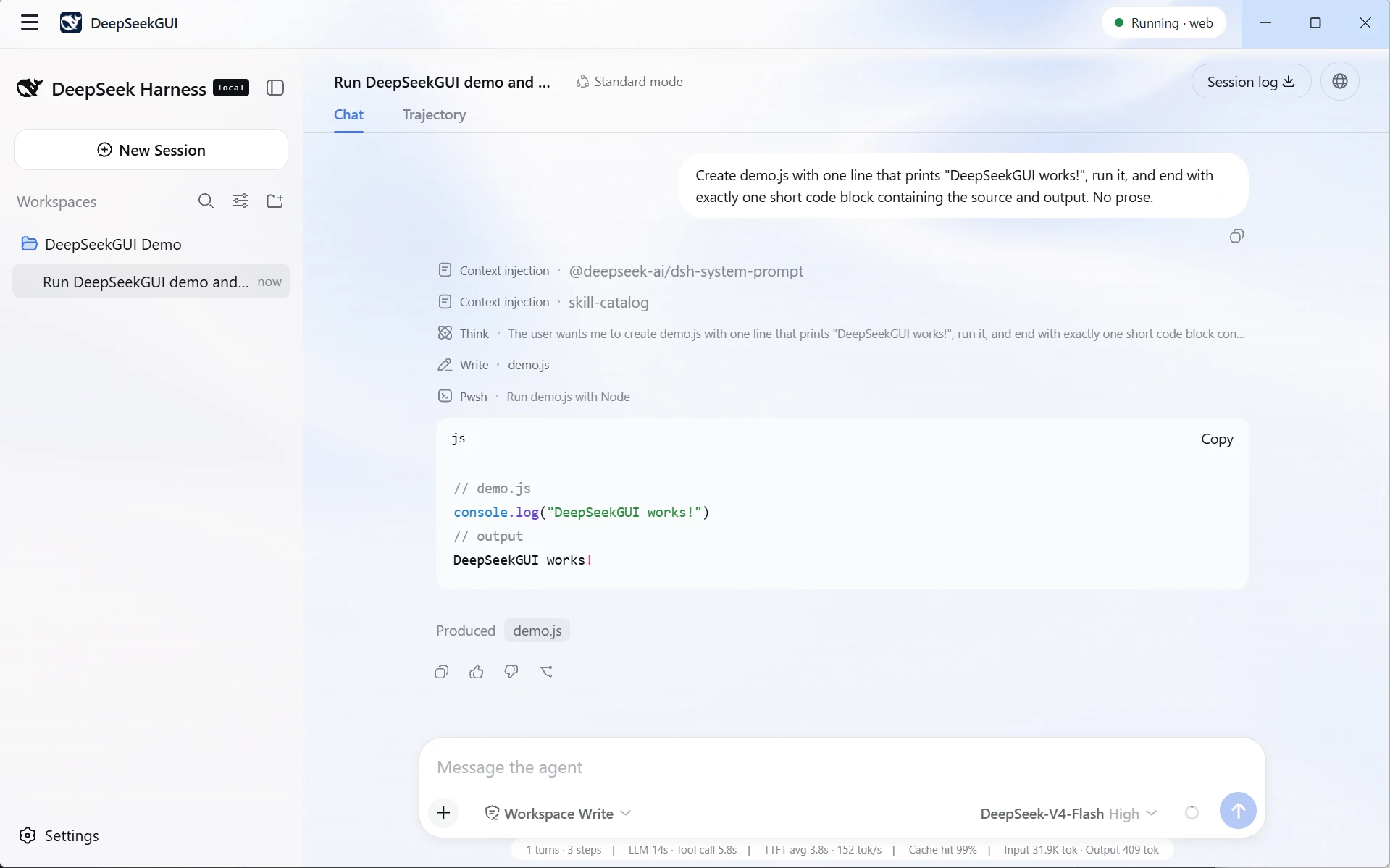Minimize the DeepSeekGUI window
Image resolution: width=1390 pixels, height=868 pixels.
coord(1265,22)
